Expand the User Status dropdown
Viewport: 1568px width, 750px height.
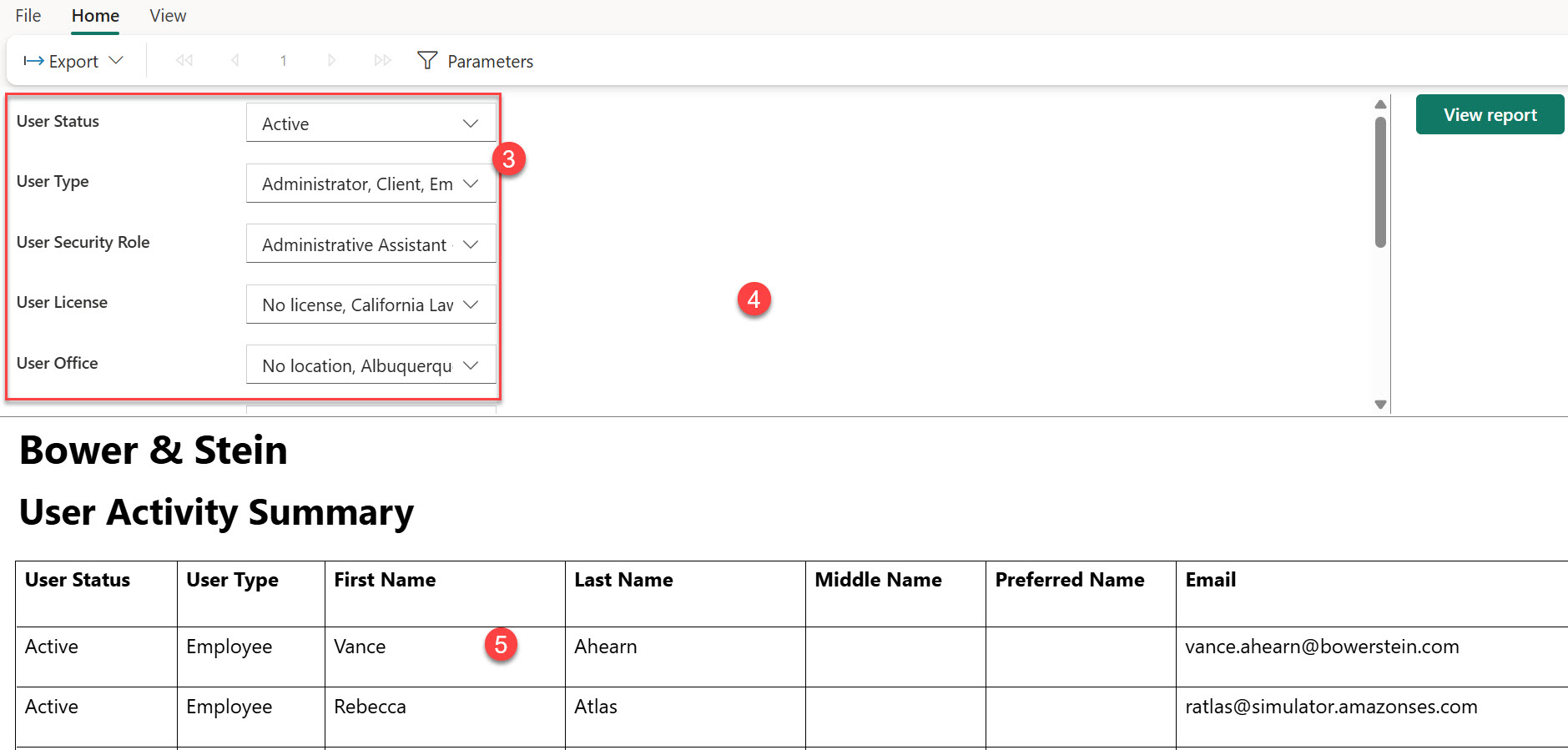point(371,123)
